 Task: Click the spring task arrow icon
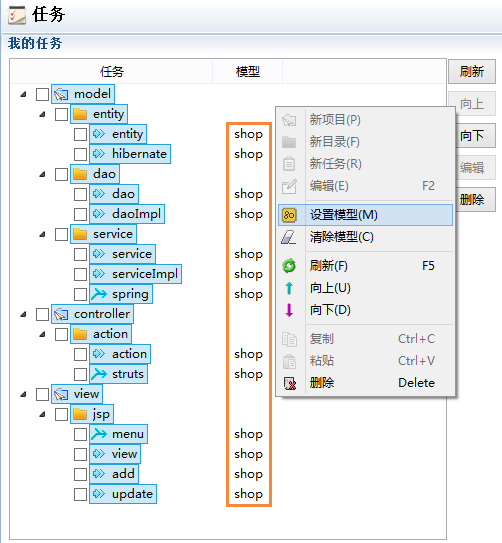coord(99,294)
